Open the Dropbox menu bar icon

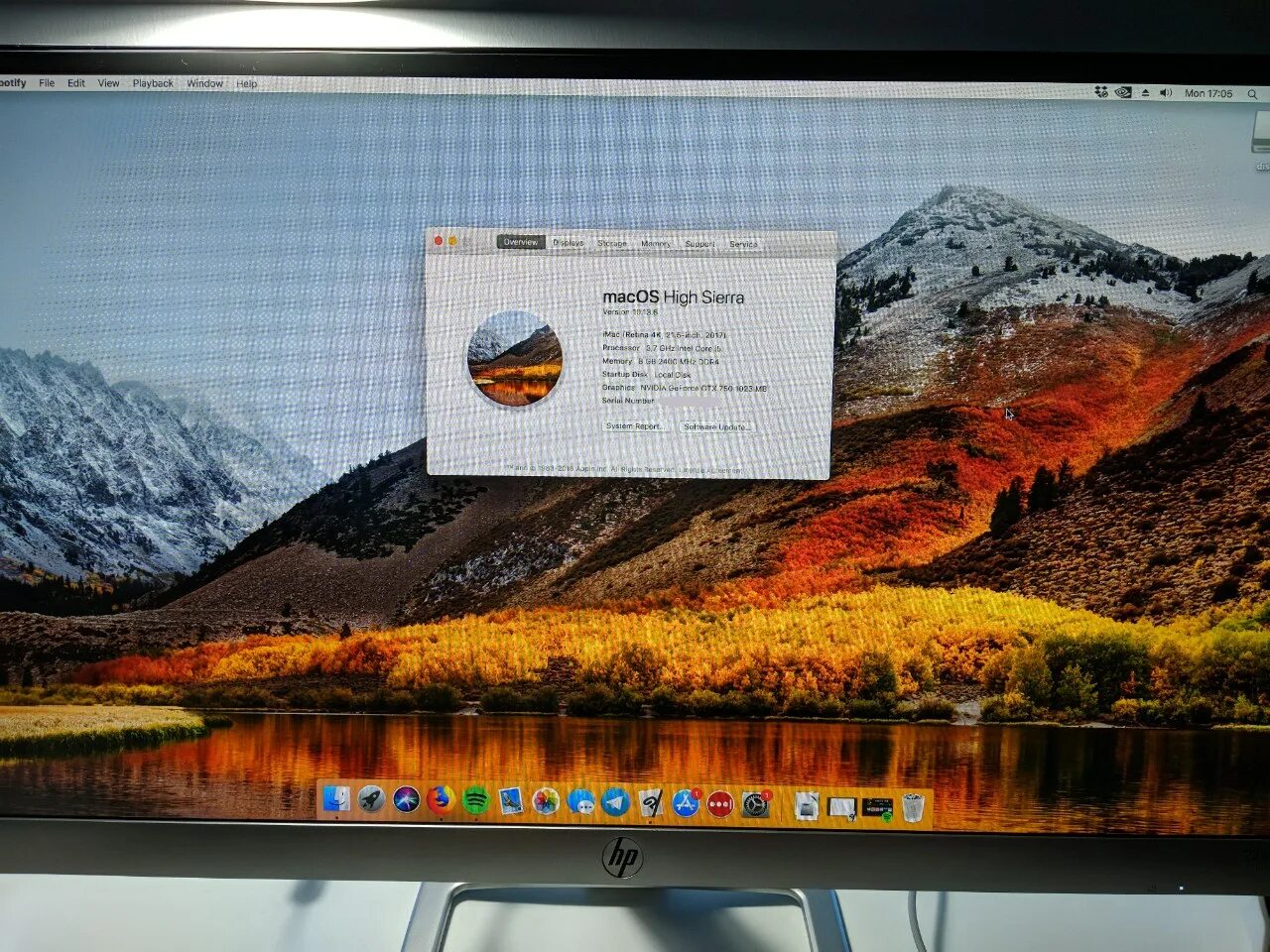[x=1101, y=92]
